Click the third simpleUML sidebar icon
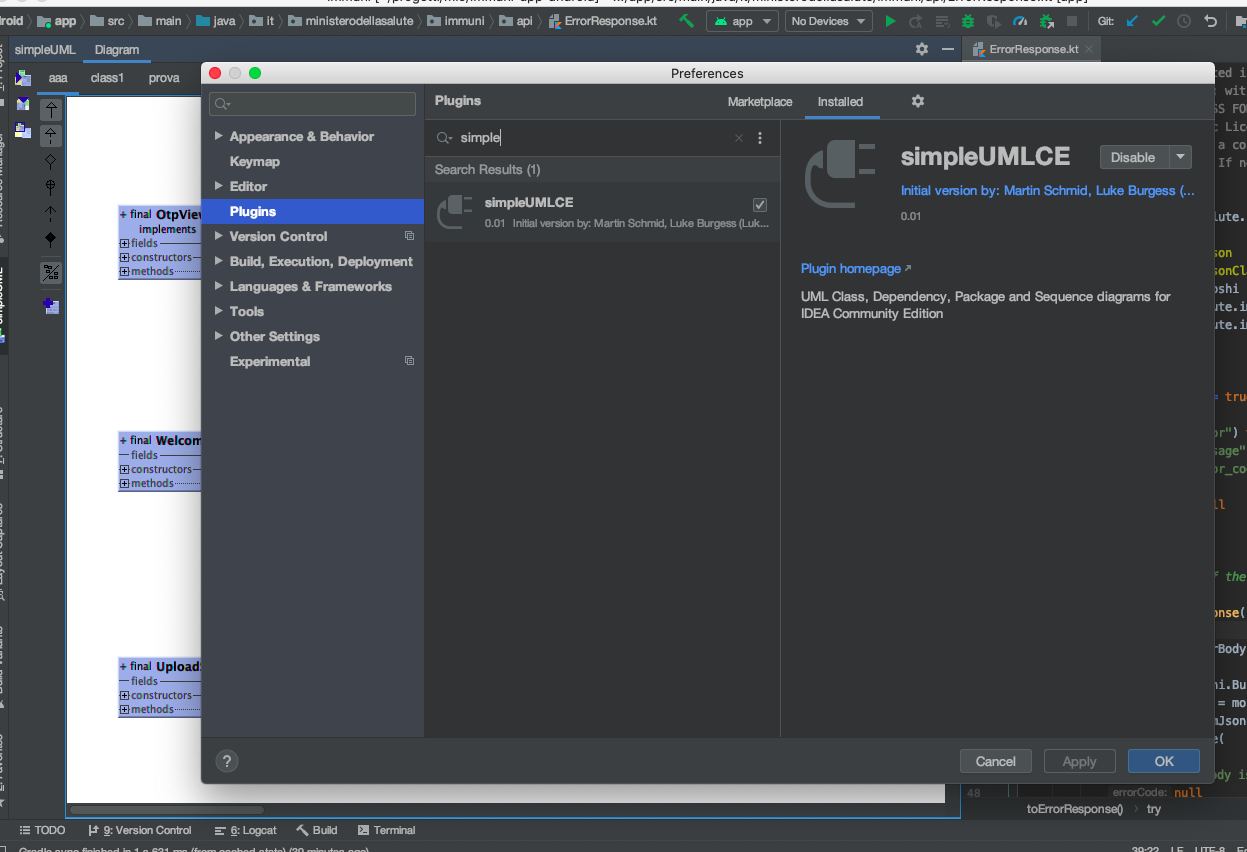Viewport: 1247px width, 852px height. pos(23,130)
